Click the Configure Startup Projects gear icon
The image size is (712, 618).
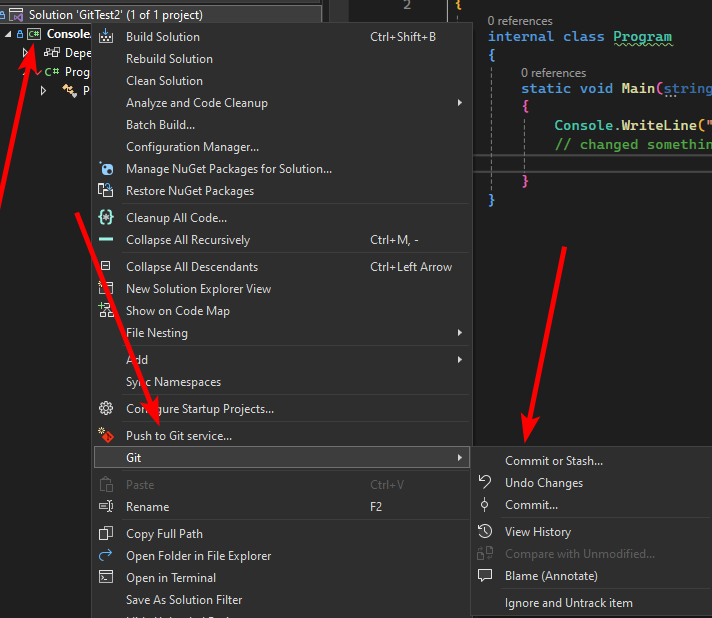(x=106, y=408)
